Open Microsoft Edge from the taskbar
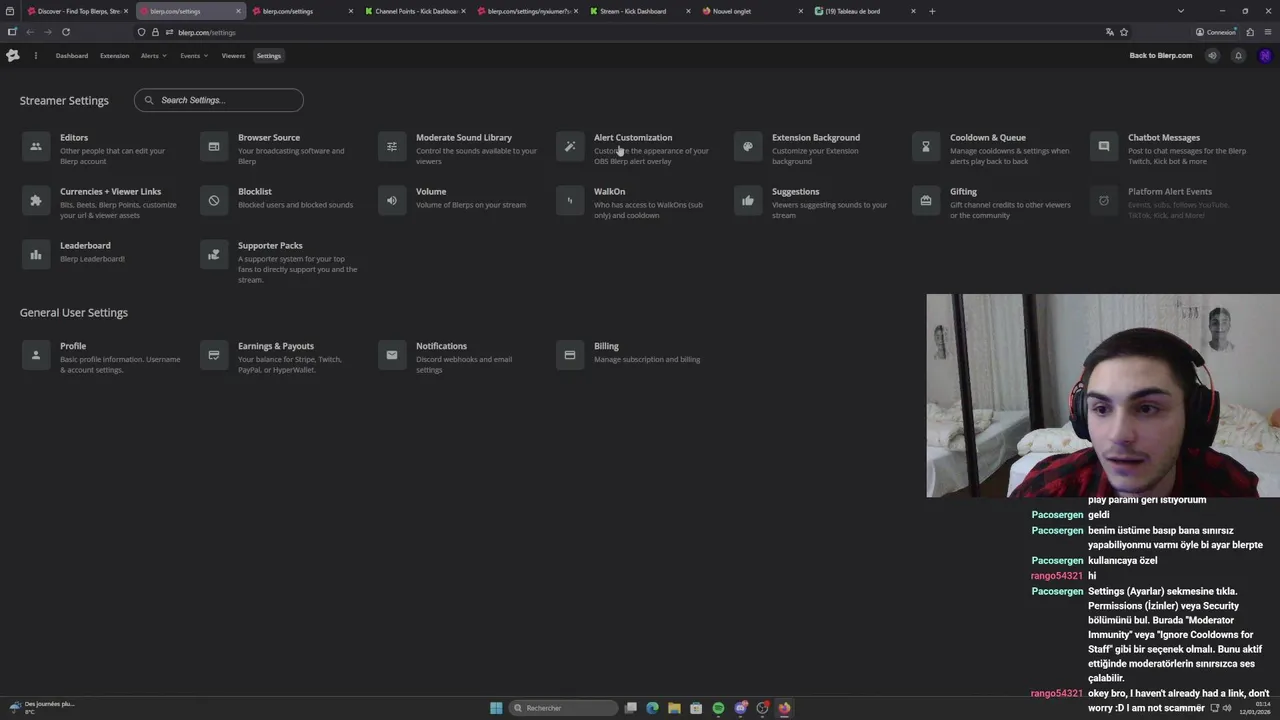This screenshot has width=1280, height=720. point(652,708)
